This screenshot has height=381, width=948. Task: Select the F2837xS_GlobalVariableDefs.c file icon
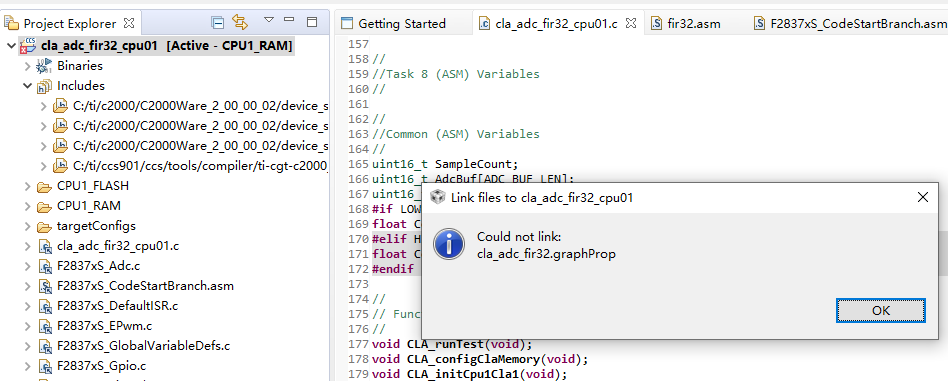(45, 346)
